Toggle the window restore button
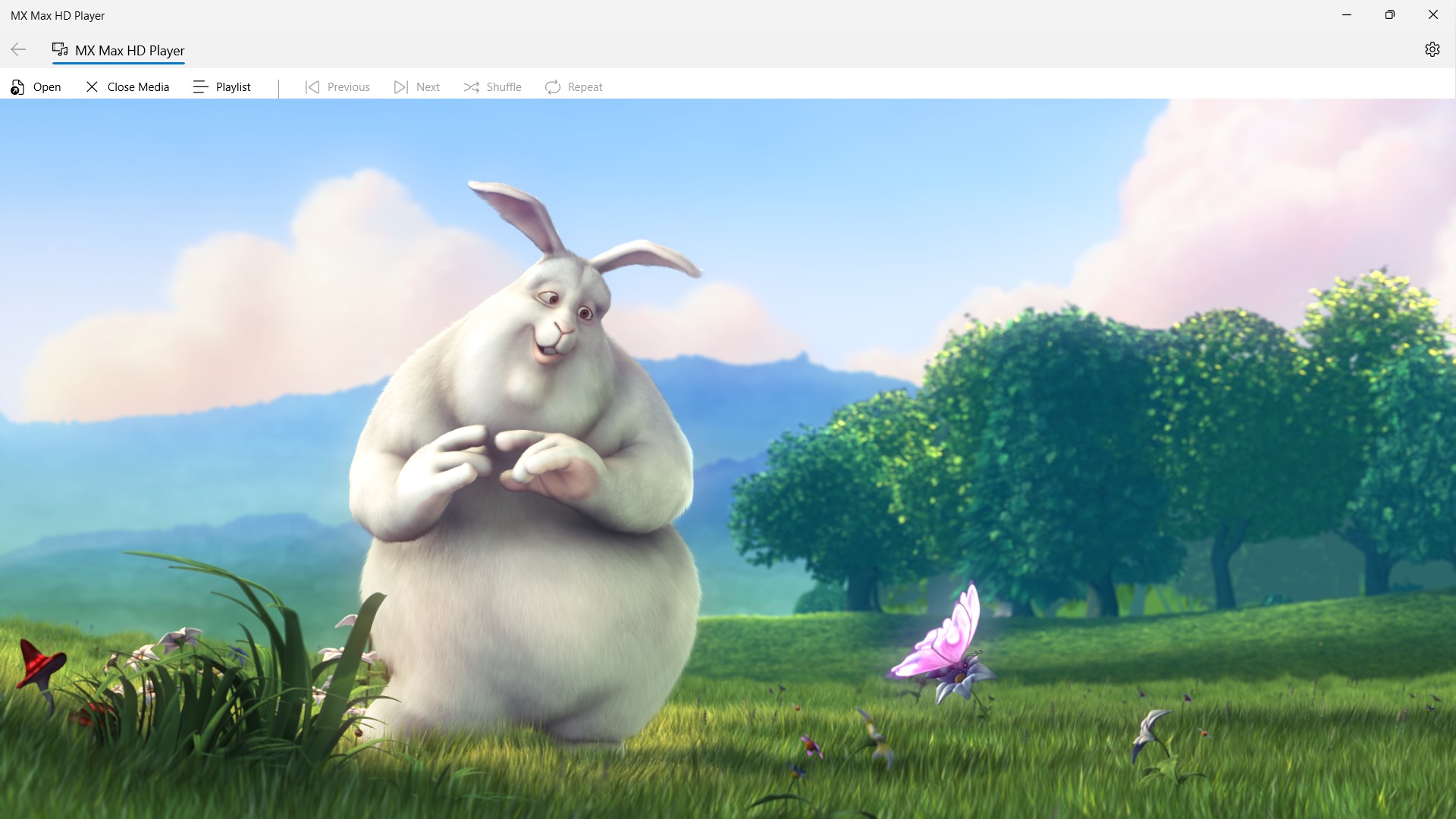The image size is (1456, 819). [x=1389, y=14]
